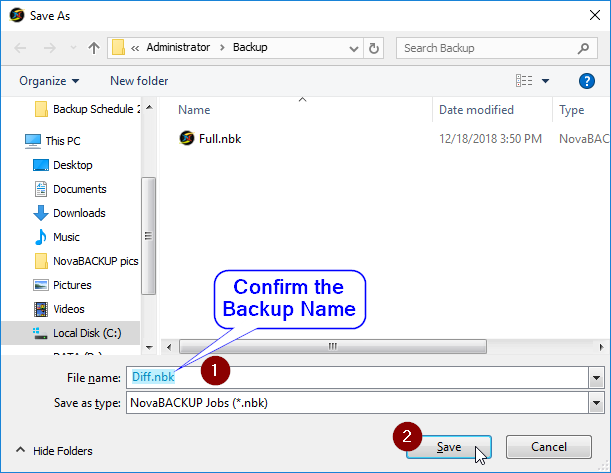
Task: Click the folder icon in address bar
Action: coord(118,48)
